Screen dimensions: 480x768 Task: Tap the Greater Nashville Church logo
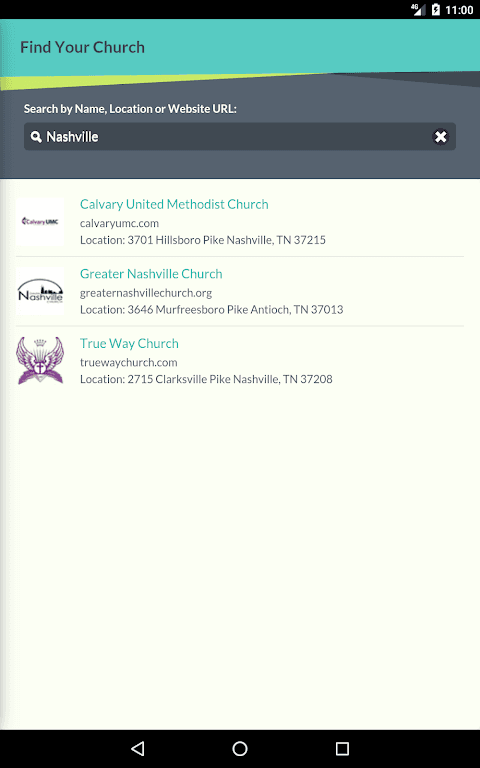[40, 291]
